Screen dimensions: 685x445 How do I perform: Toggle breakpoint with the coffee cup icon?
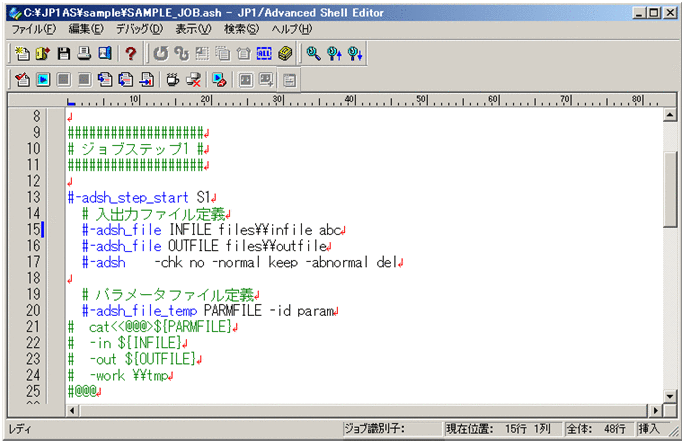(173, 79)
